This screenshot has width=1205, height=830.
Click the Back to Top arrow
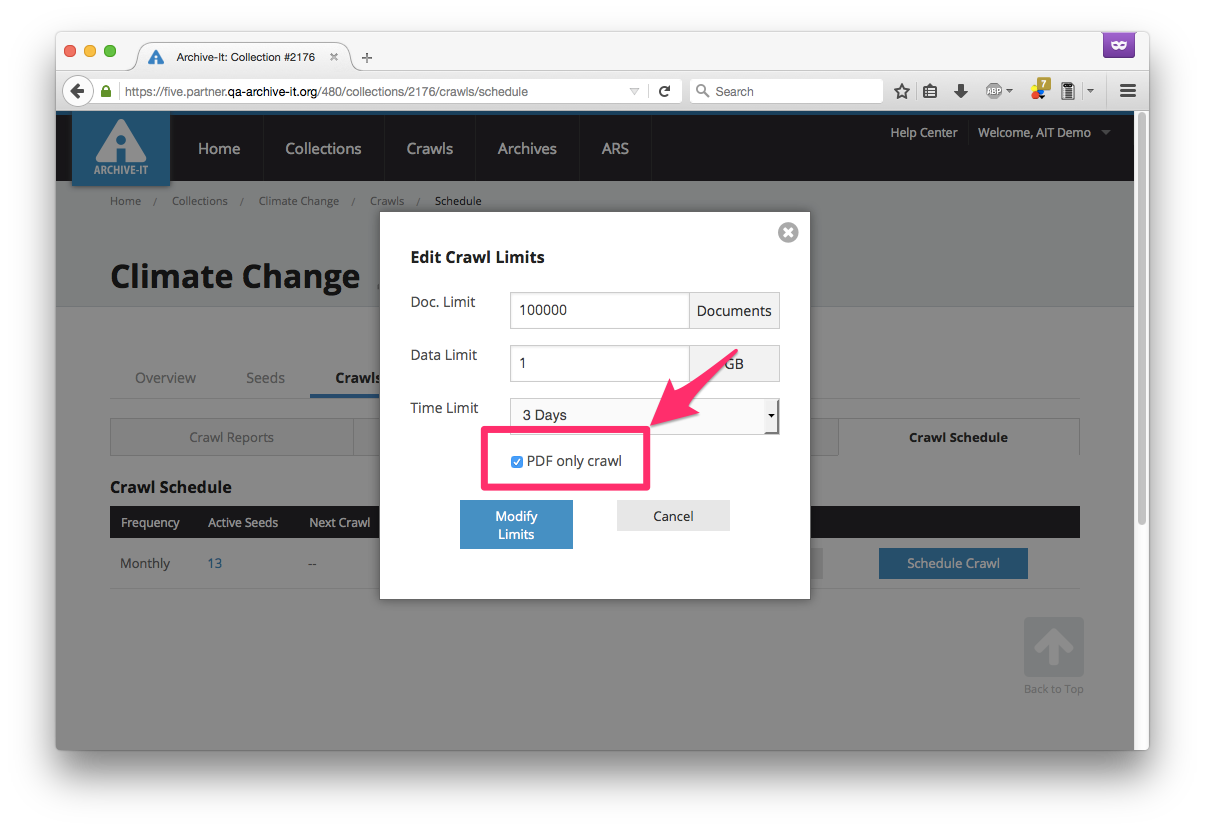click(1053, 648)
